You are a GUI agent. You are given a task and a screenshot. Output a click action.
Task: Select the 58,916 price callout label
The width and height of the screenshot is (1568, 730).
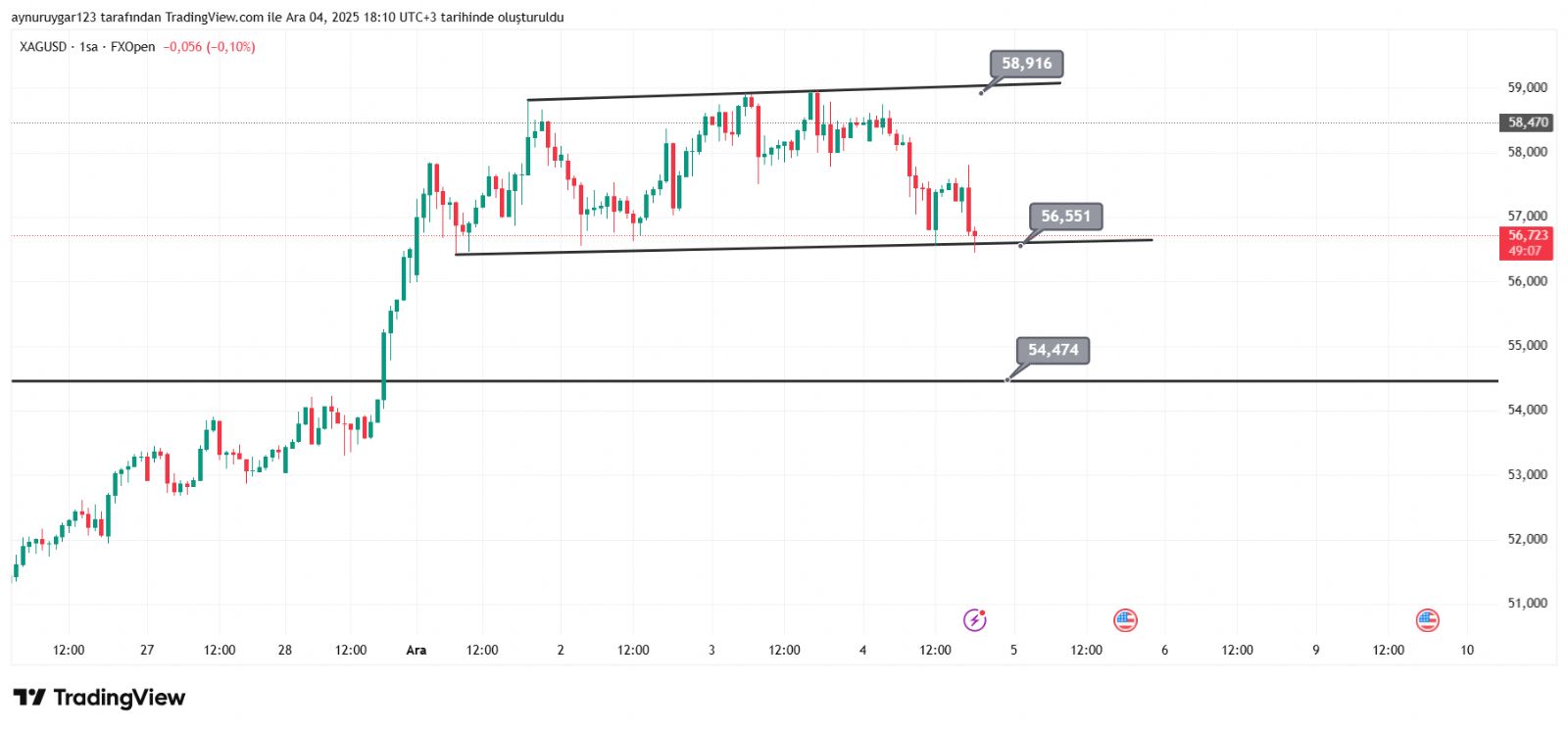[1026, 64]
